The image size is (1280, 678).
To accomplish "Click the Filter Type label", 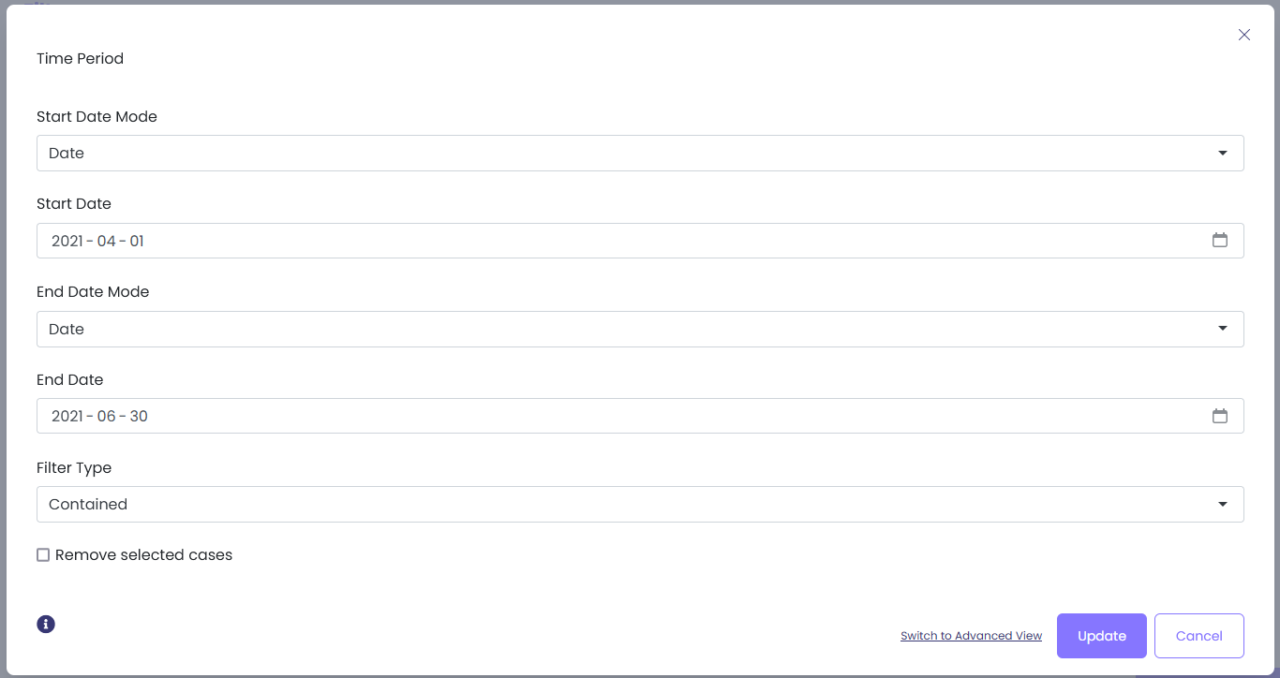I will point(74,468).
